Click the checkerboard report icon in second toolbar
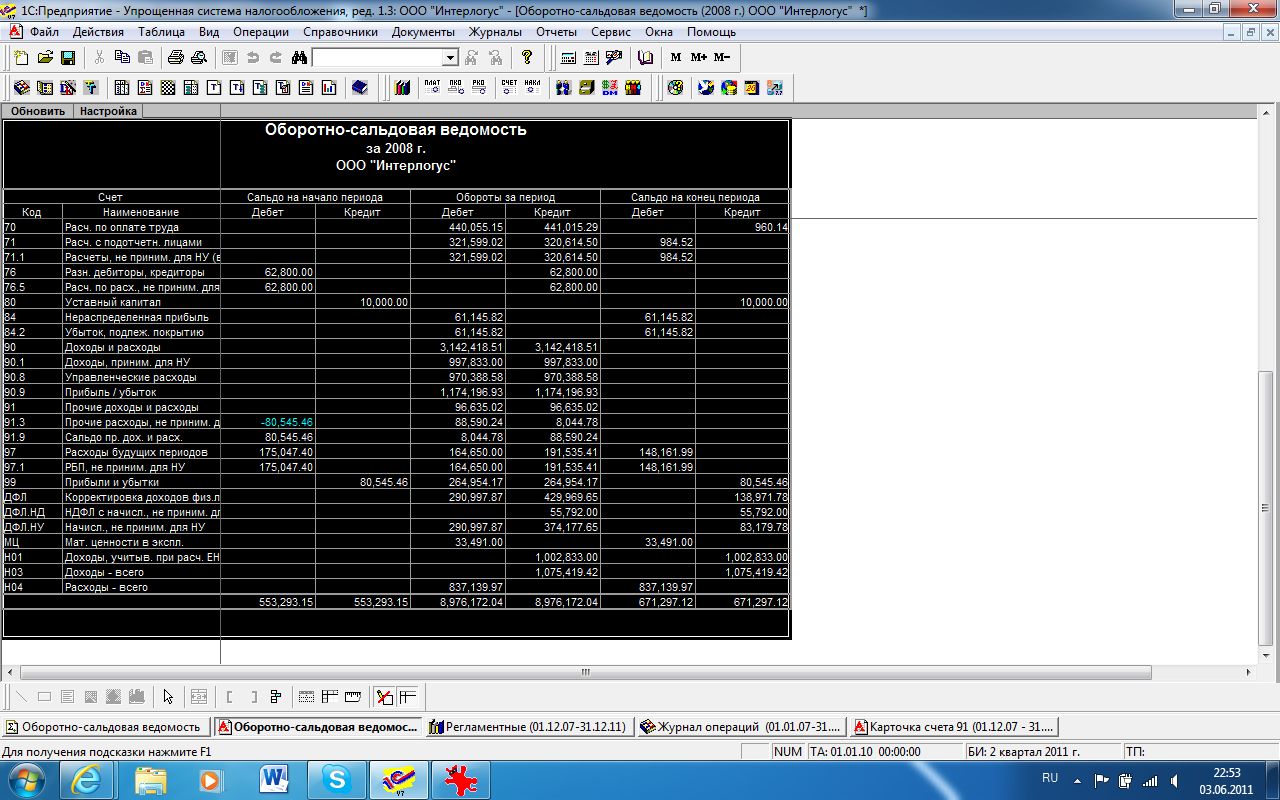 [x=168, y=87]
